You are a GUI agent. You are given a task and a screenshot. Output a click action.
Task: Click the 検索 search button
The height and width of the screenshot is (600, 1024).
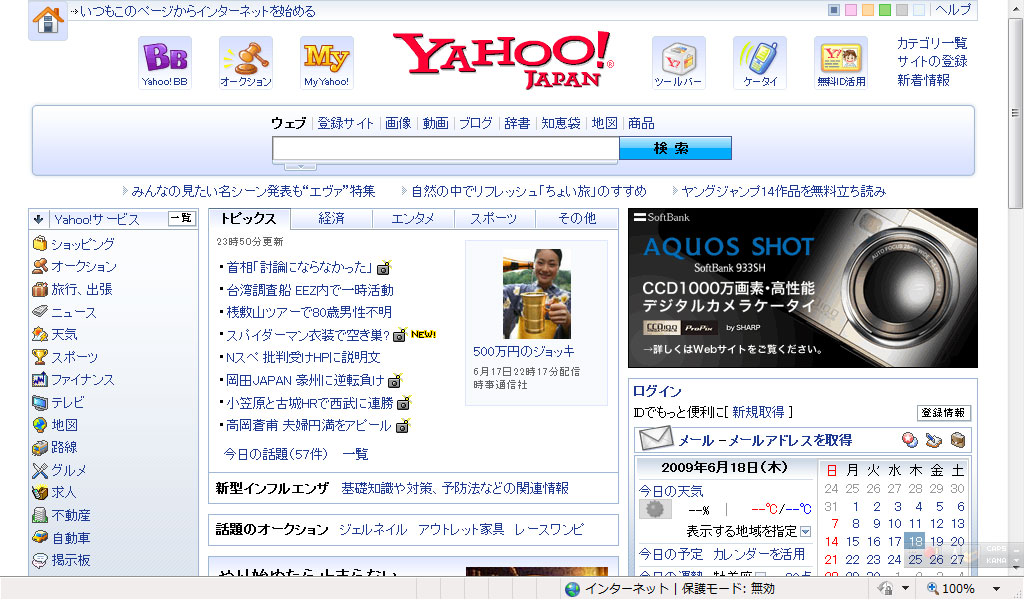675,148
